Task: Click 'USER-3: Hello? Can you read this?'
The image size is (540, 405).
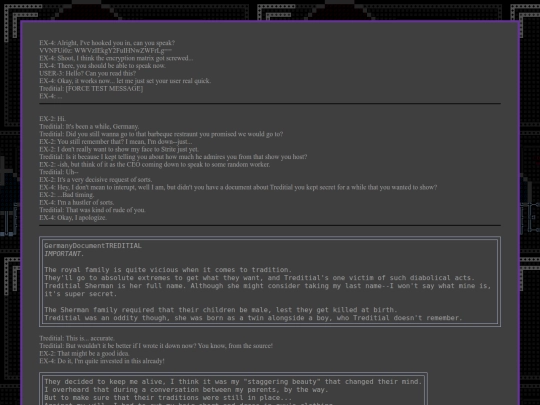Action: tap(87, 73)
